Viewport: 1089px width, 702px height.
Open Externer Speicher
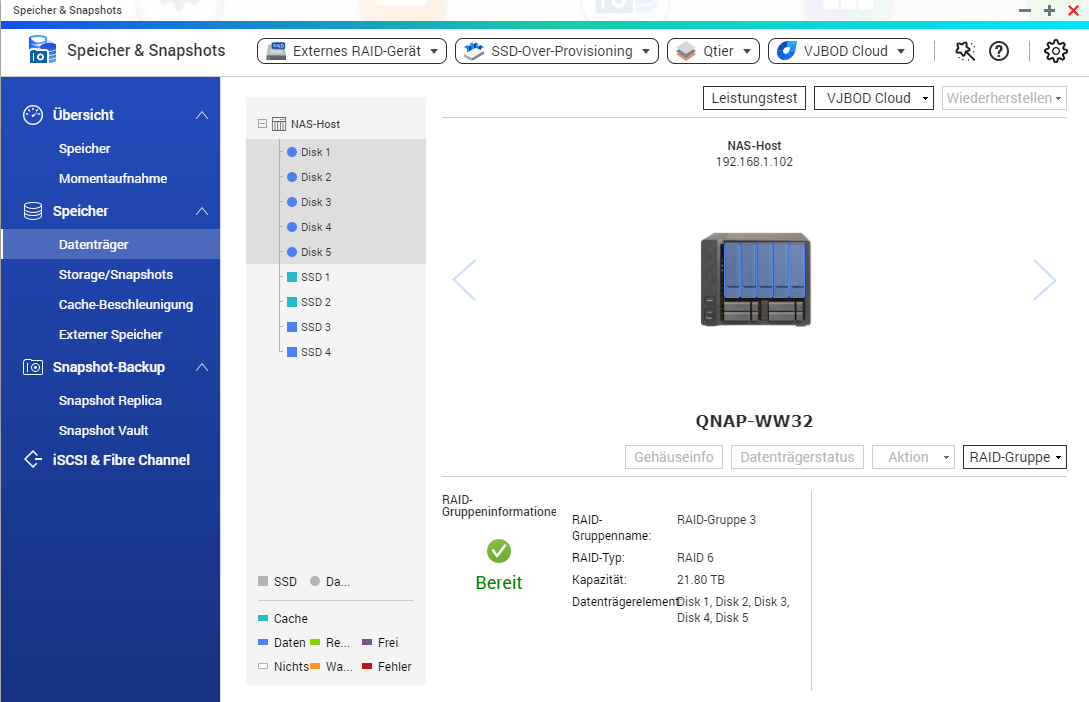pos(110,334)
